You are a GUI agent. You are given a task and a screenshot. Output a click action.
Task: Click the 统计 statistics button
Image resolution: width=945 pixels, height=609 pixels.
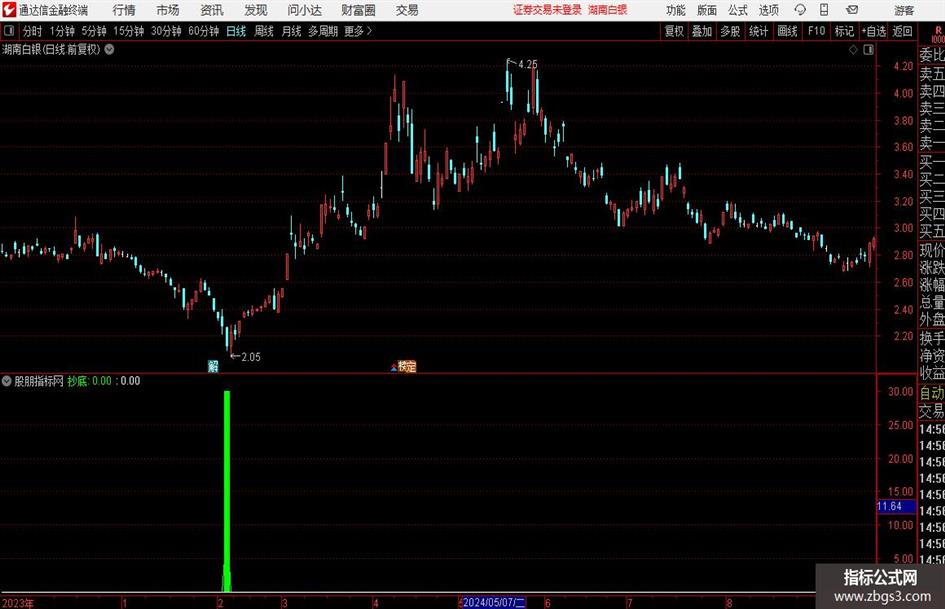coord(758,31)
